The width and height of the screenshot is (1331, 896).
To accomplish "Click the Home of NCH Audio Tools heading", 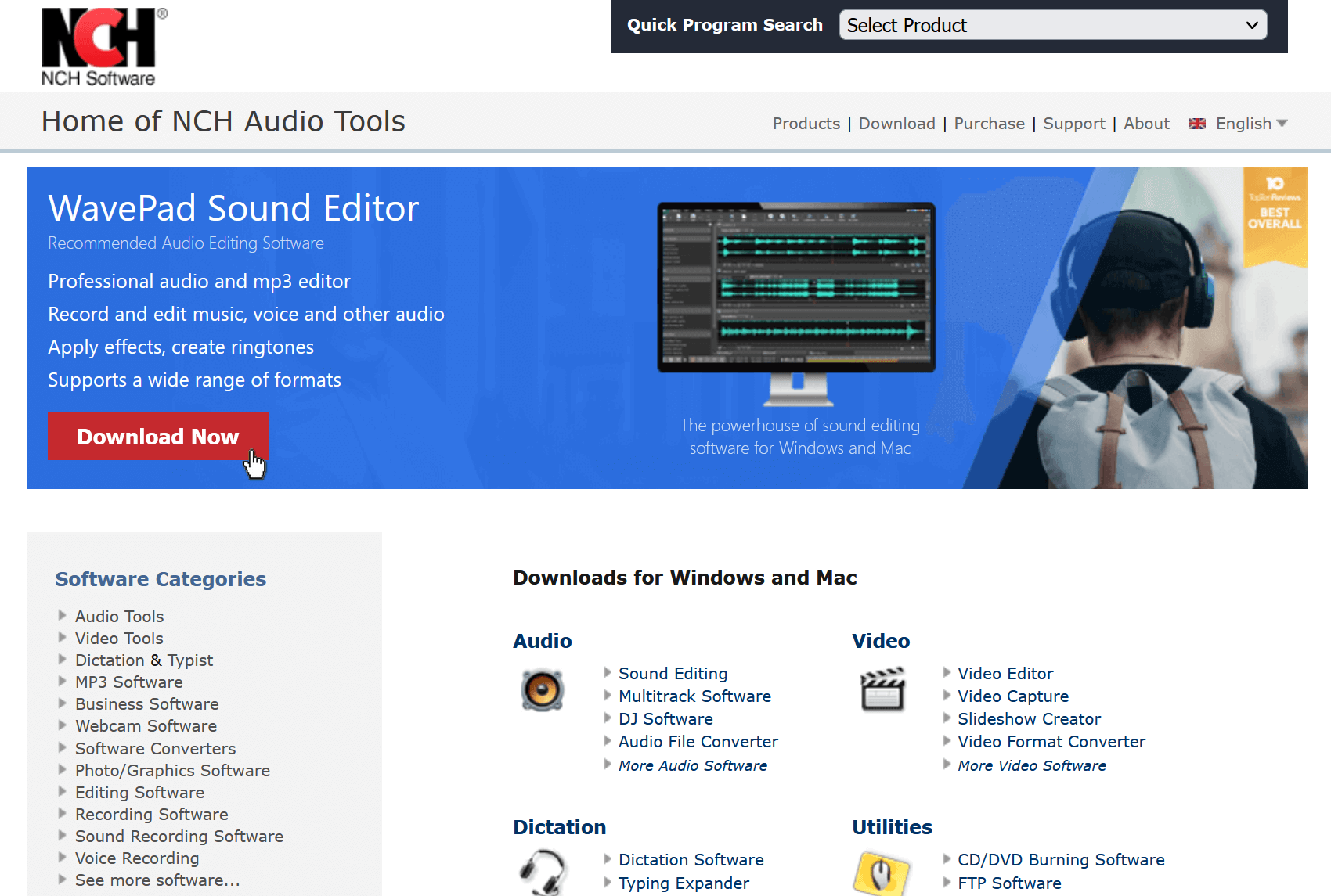I will [224, 121].
